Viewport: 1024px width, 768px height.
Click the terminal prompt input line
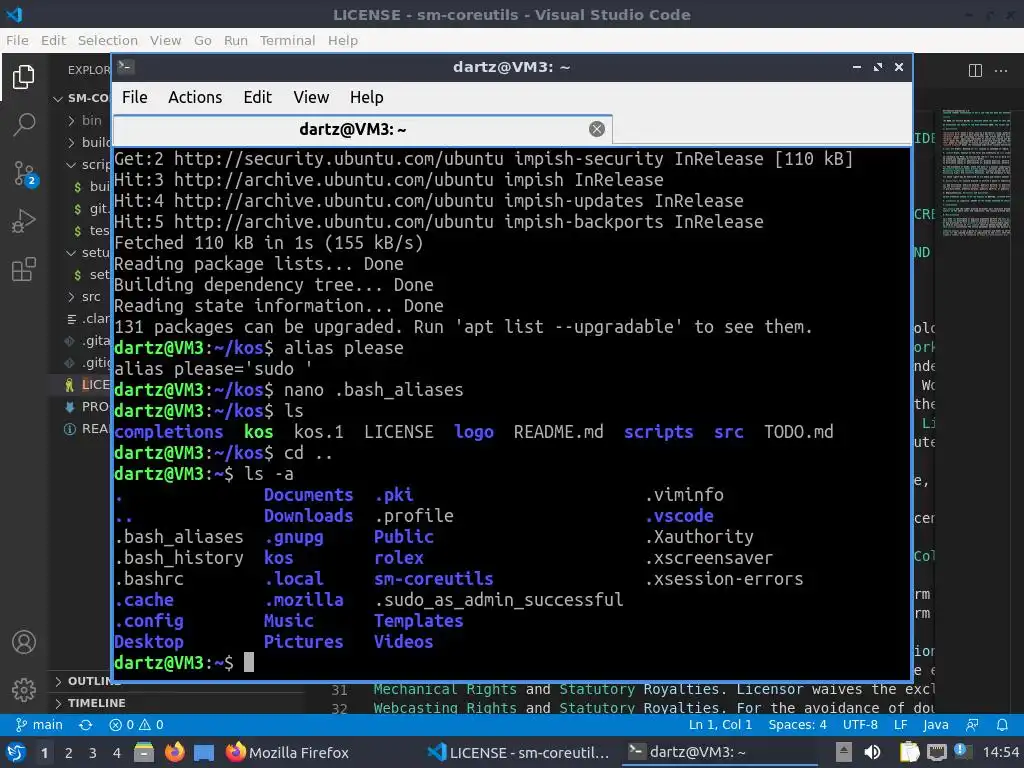pyautogui.click(x=512, y=663)
